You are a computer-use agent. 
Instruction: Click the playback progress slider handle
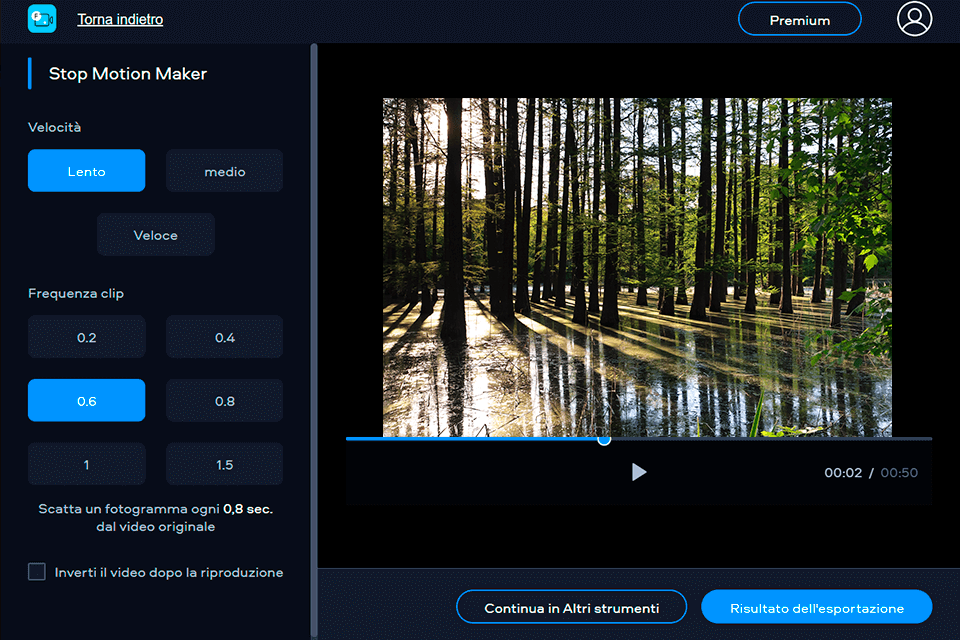coord(604,439)
